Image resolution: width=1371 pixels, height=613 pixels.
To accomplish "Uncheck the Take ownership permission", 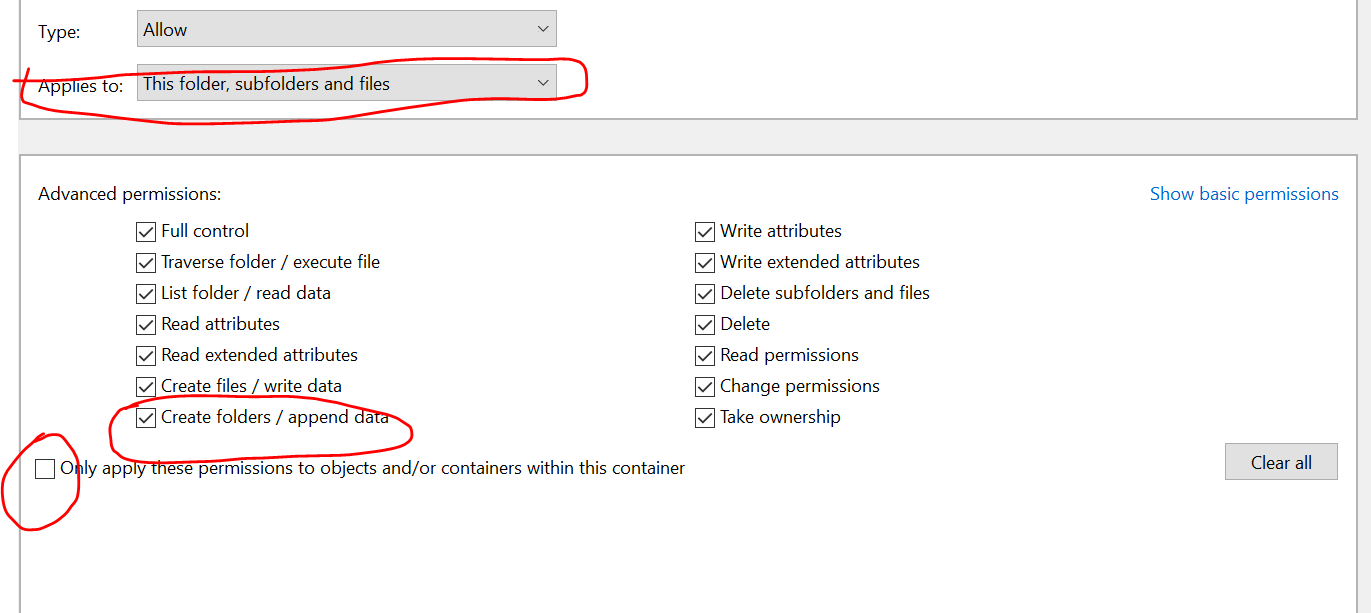I will (705, 418).
